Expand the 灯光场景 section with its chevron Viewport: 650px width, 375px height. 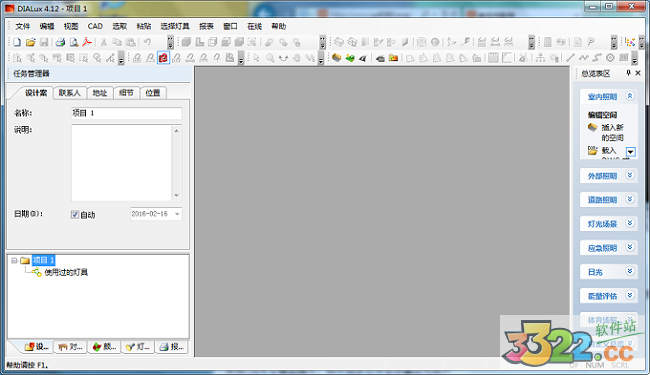click(x=630, y=223)
